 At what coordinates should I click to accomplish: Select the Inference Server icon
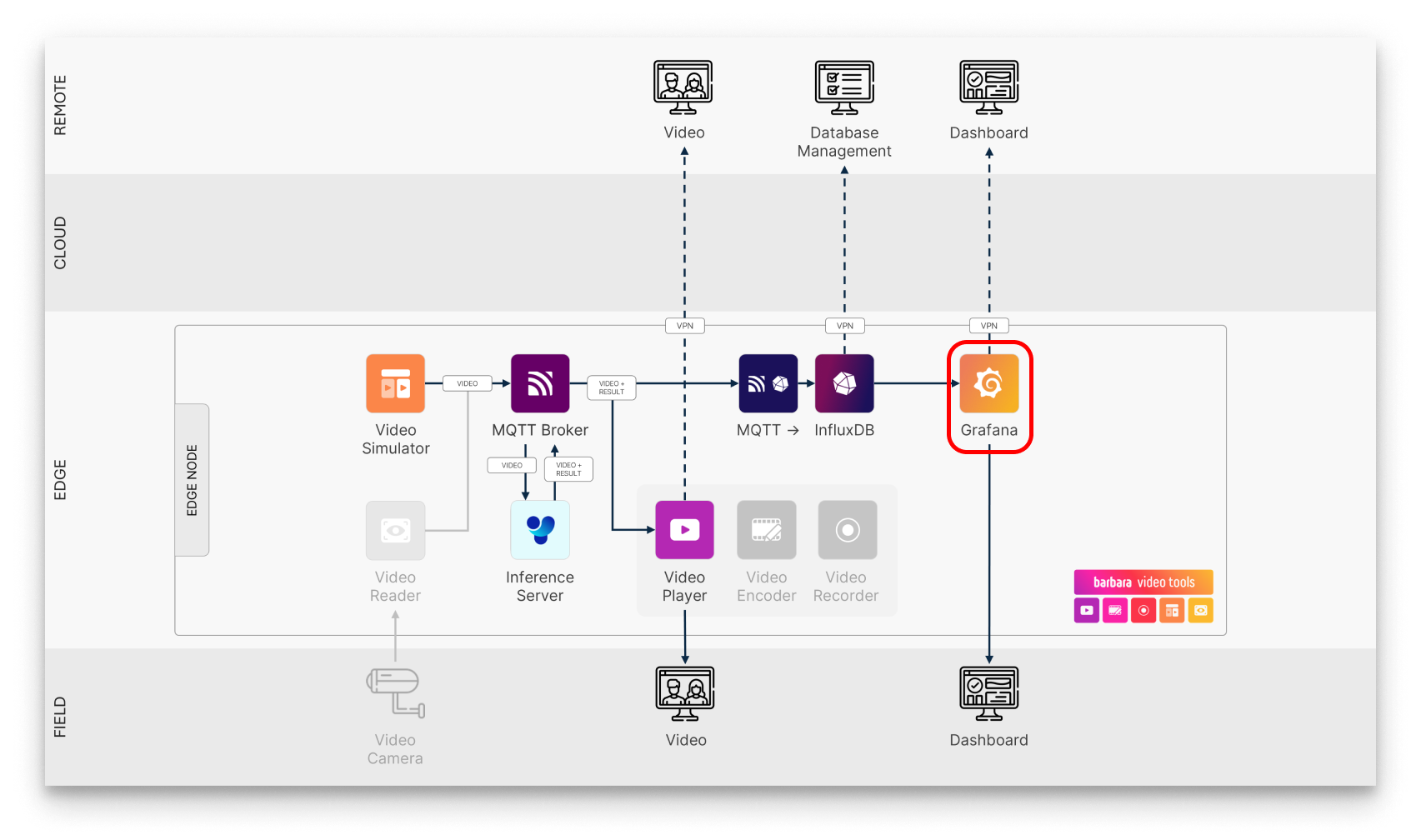click(540, 530)
